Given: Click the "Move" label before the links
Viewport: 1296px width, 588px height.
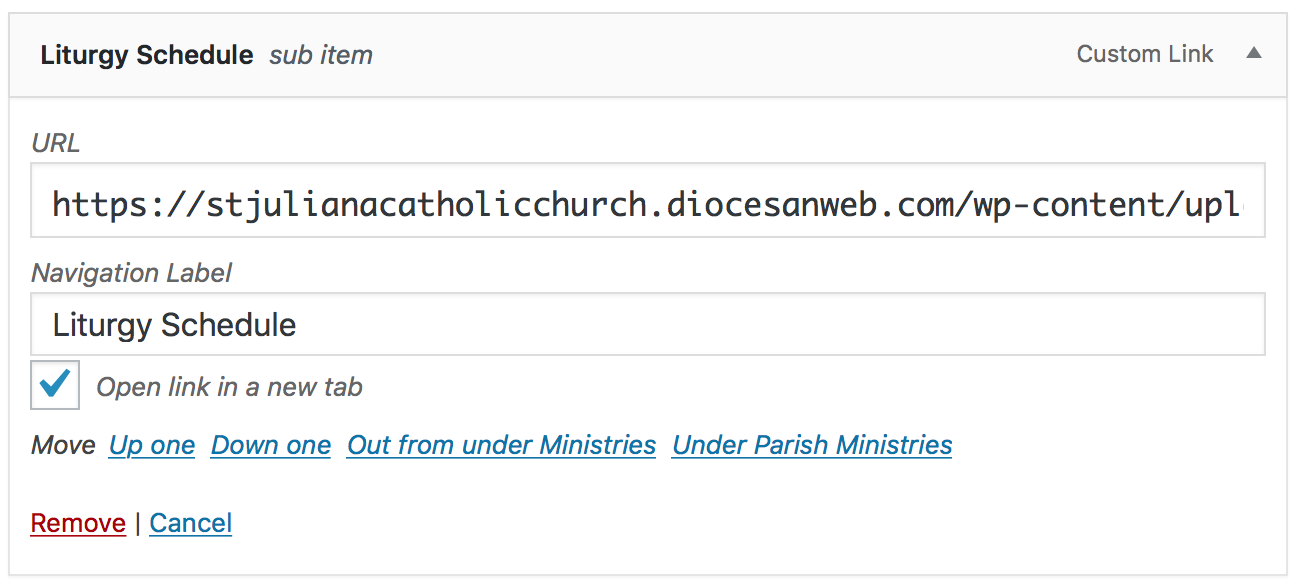Looking at the screenshot, I should pos(64,445).
